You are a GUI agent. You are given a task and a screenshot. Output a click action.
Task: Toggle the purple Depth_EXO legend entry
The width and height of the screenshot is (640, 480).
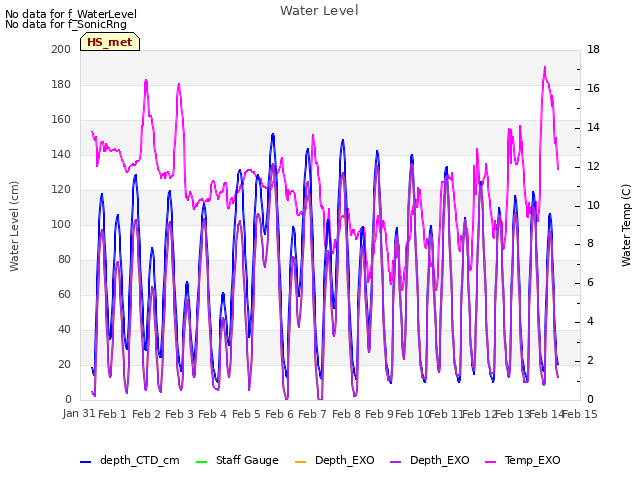pos(429,460)
